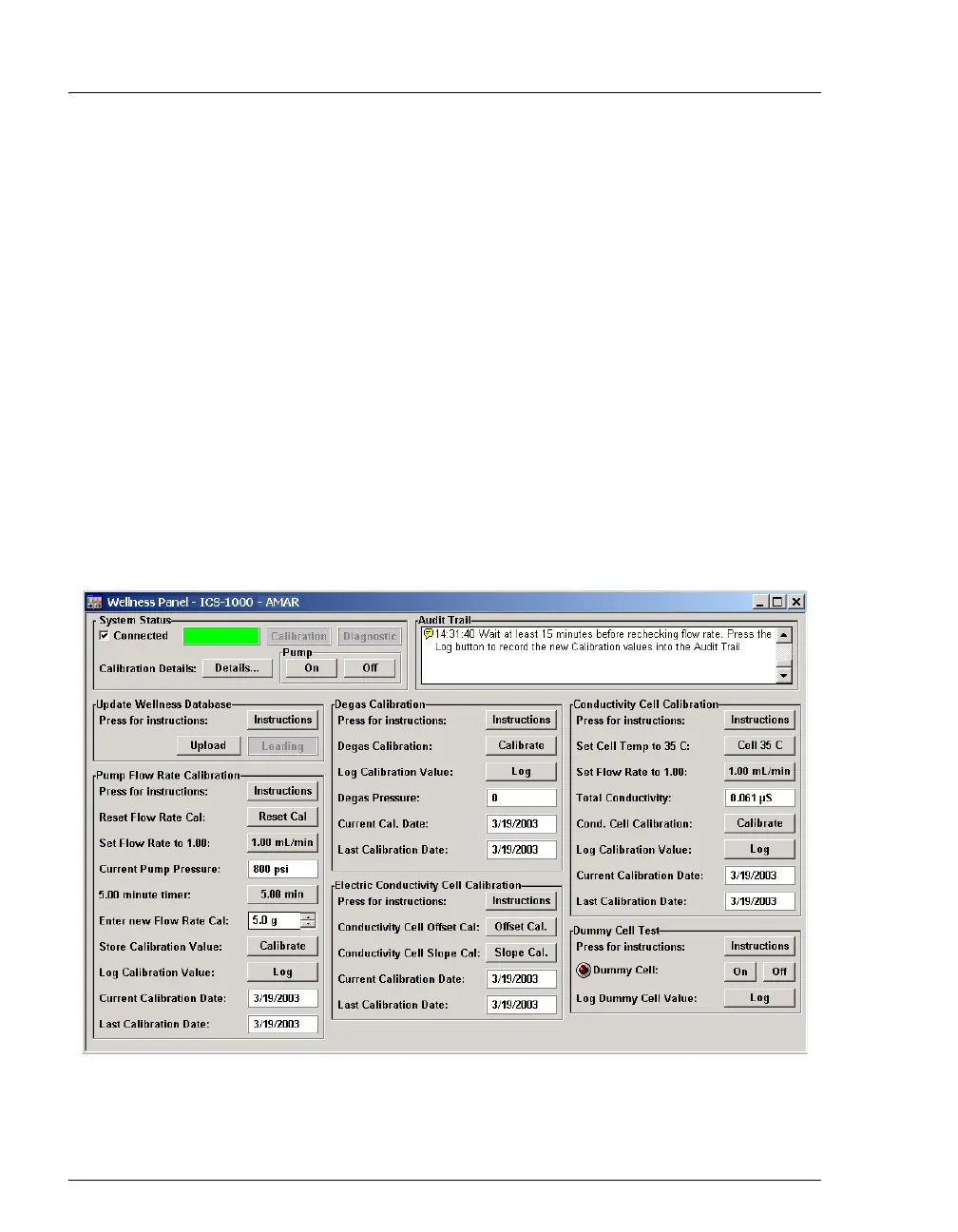Viewport: 958px width, 1232px height.
Task: Open Electric Conductivity Cell Calibration Instructions
Action: coord(521,901)
